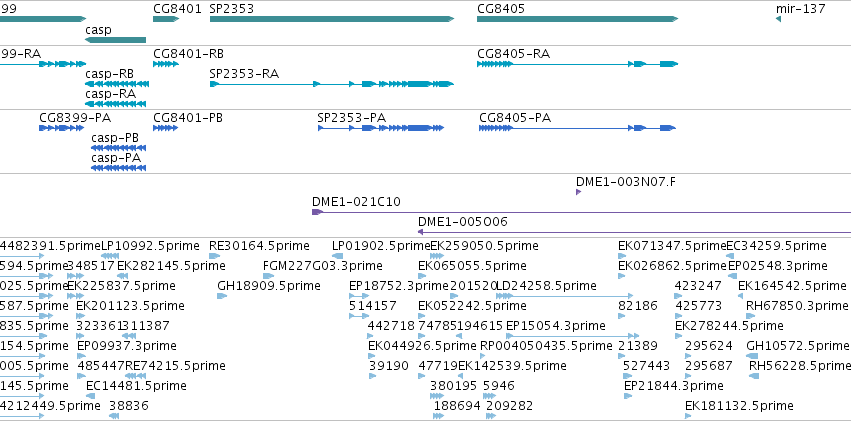This screenshot has width=851, height=421.
Task: Click the CG8399-PA feature label
Action: pyautogui.click(x=75, y=118)
